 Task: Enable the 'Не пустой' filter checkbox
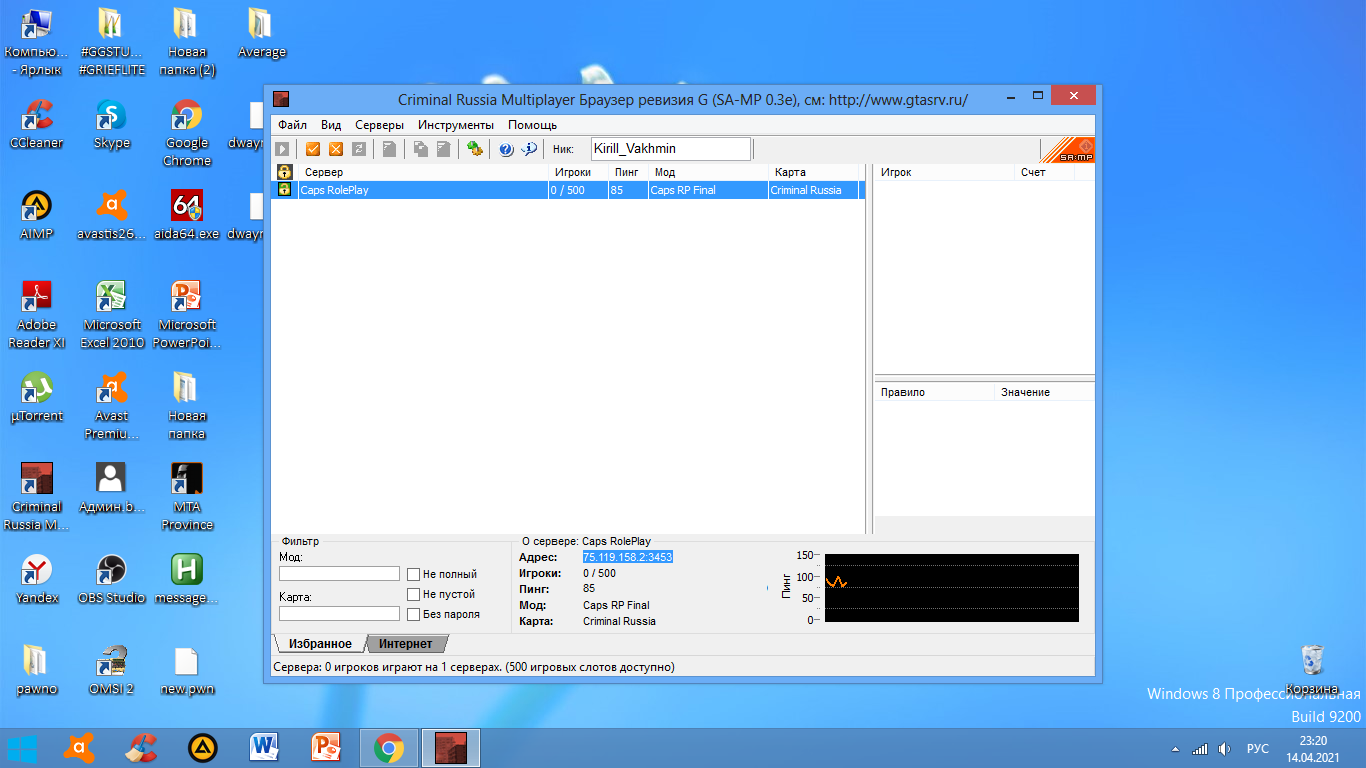[413, 594]
